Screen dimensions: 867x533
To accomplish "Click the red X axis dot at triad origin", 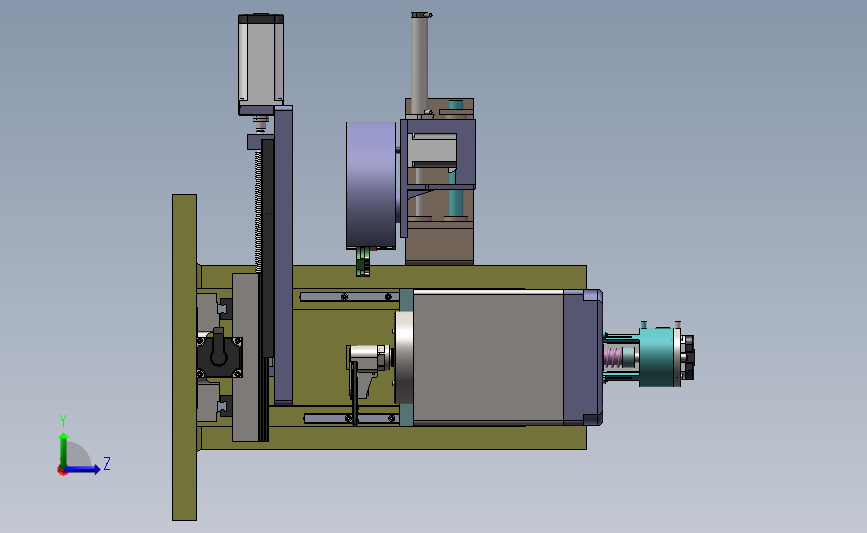I will coord(62,471).
